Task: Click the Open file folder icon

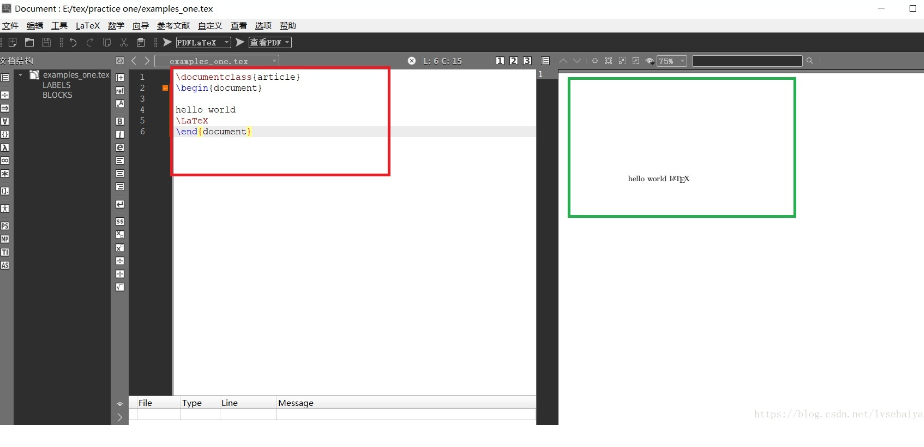Action: click(x=29, y=42)
